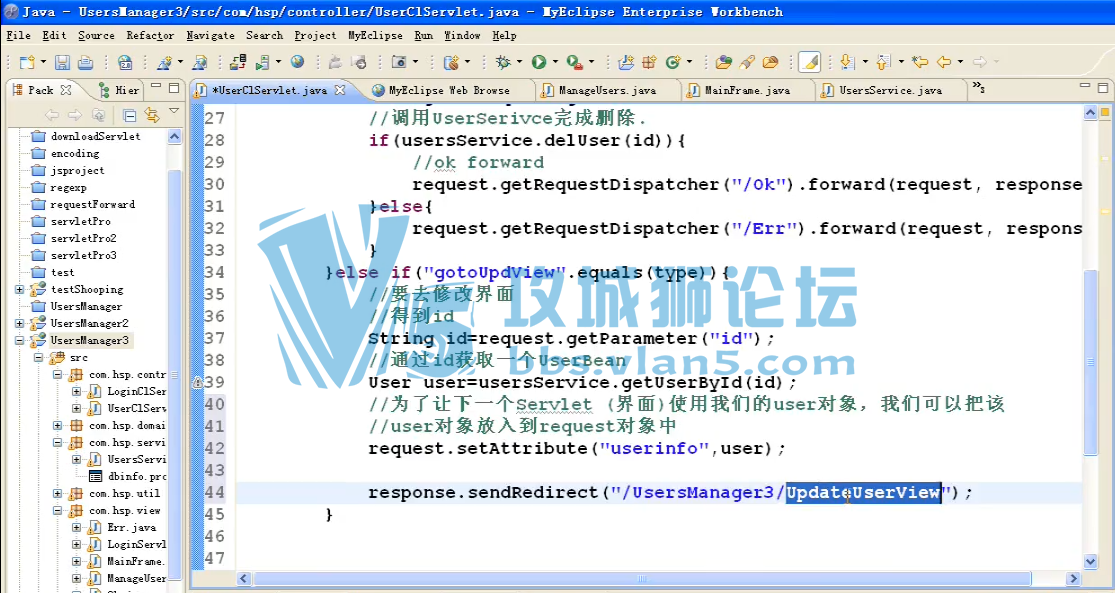
Task: Click Collapse All in Package Explorer
Action: pos(129,114)
